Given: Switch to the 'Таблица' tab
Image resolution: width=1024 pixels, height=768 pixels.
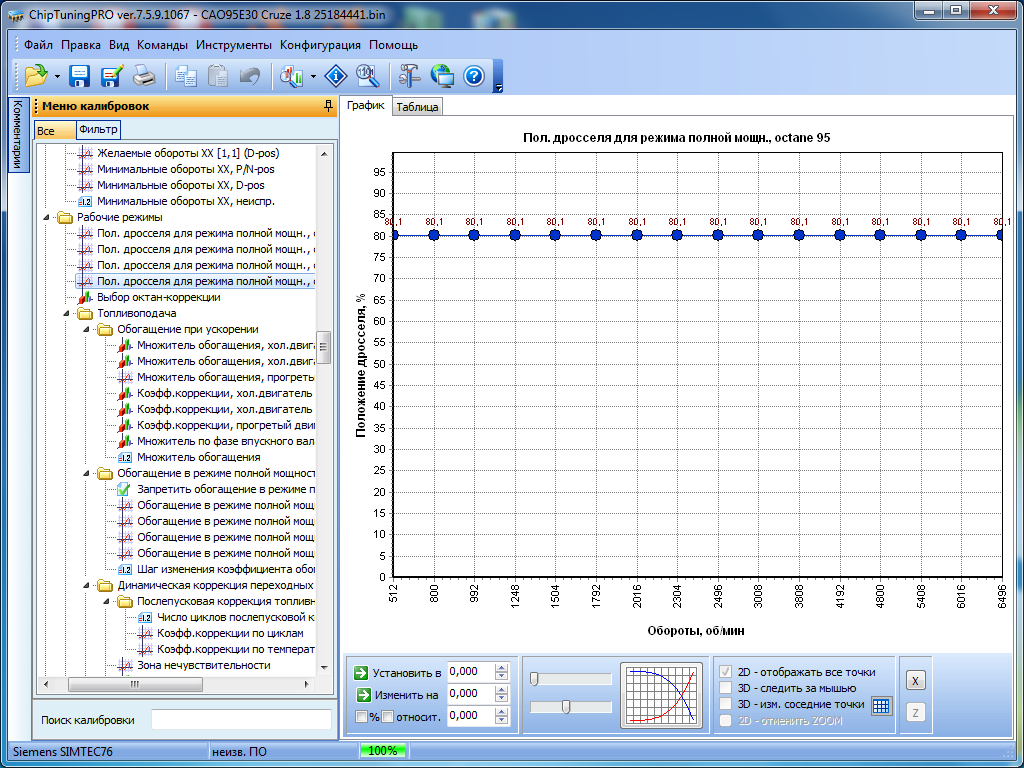Looking at the screenshot, I should coord(416,107).
